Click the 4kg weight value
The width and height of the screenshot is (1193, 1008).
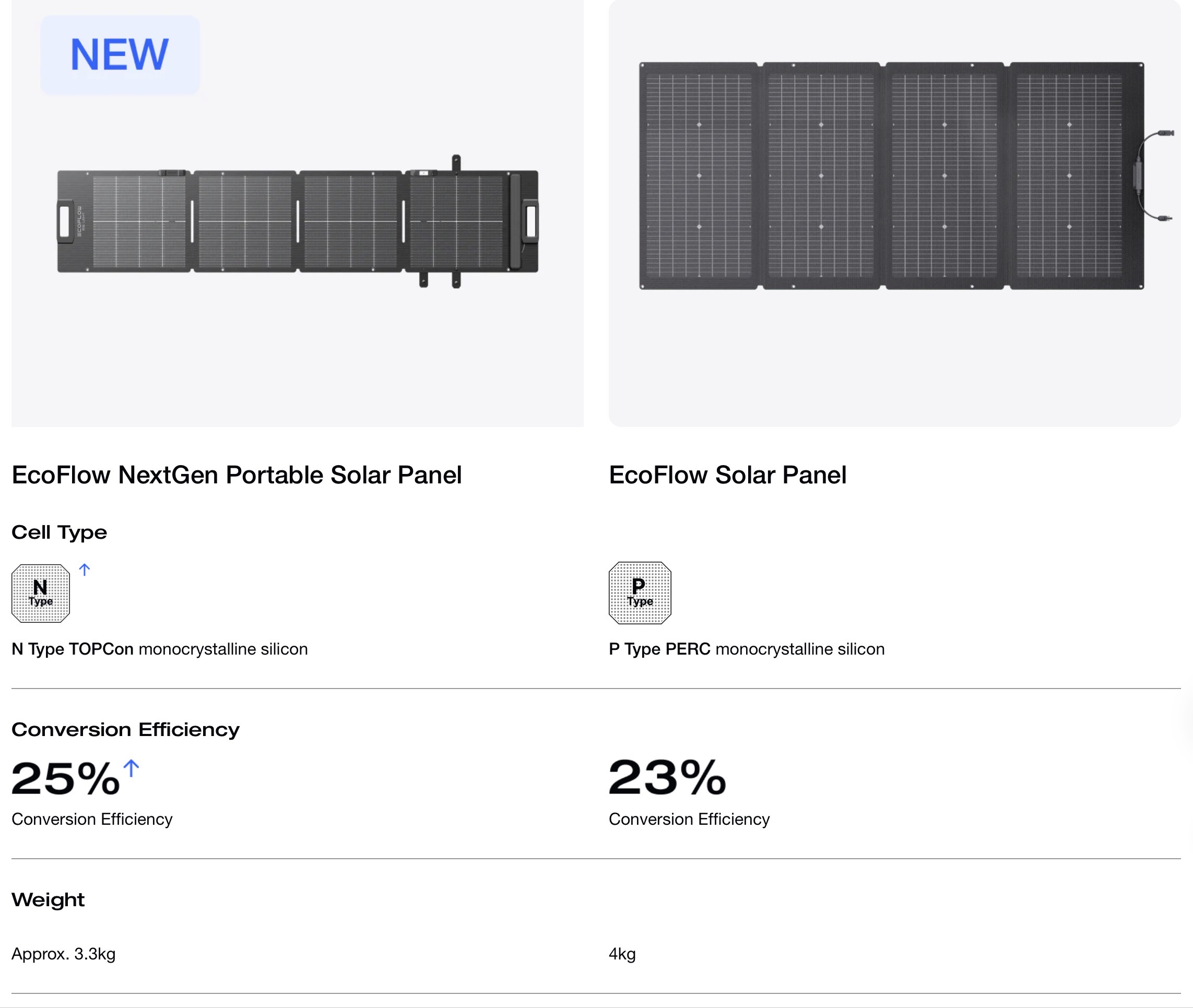click(622, 954)
